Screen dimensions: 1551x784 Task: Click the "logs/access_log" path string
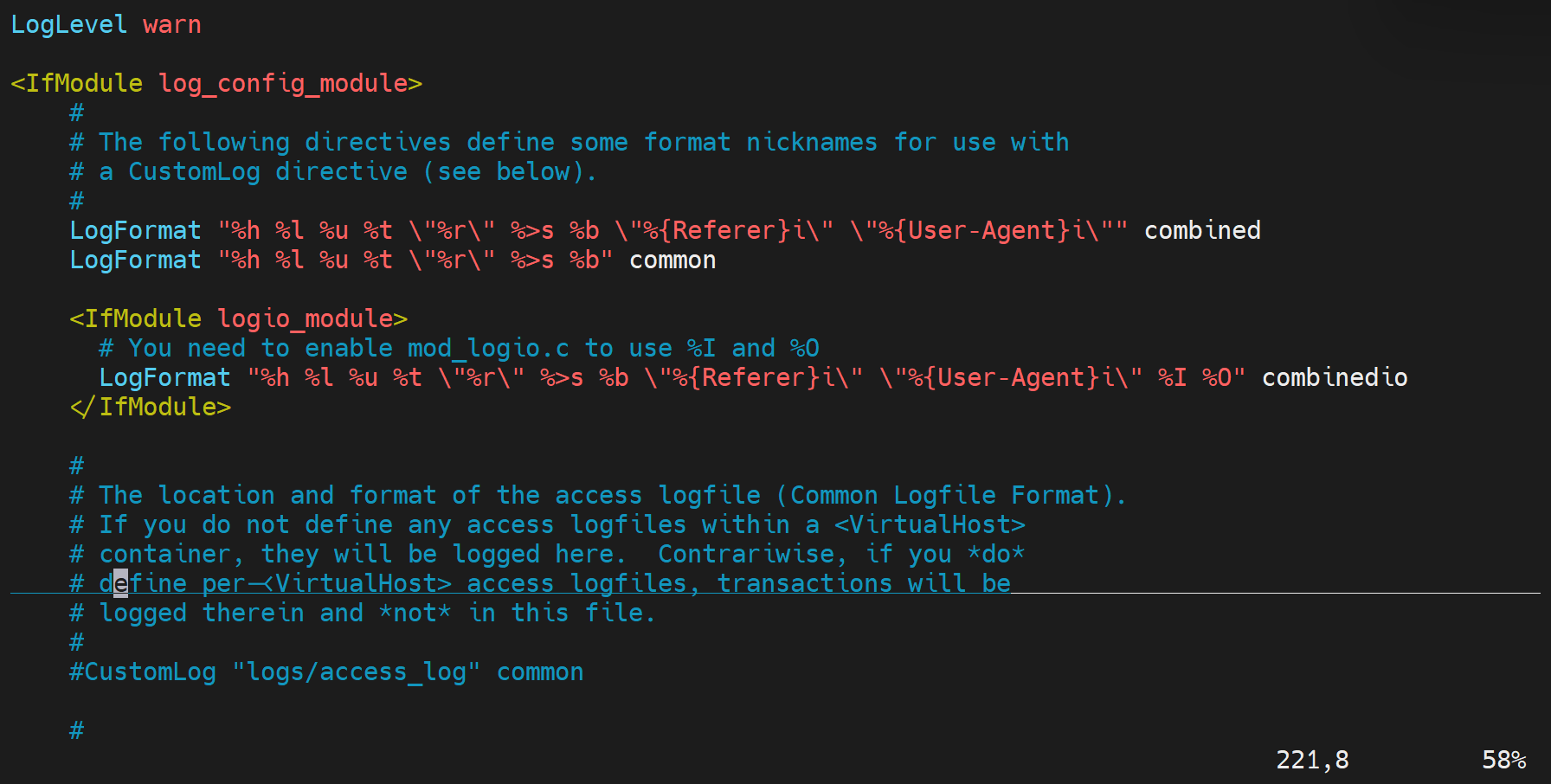coord(356,672)
